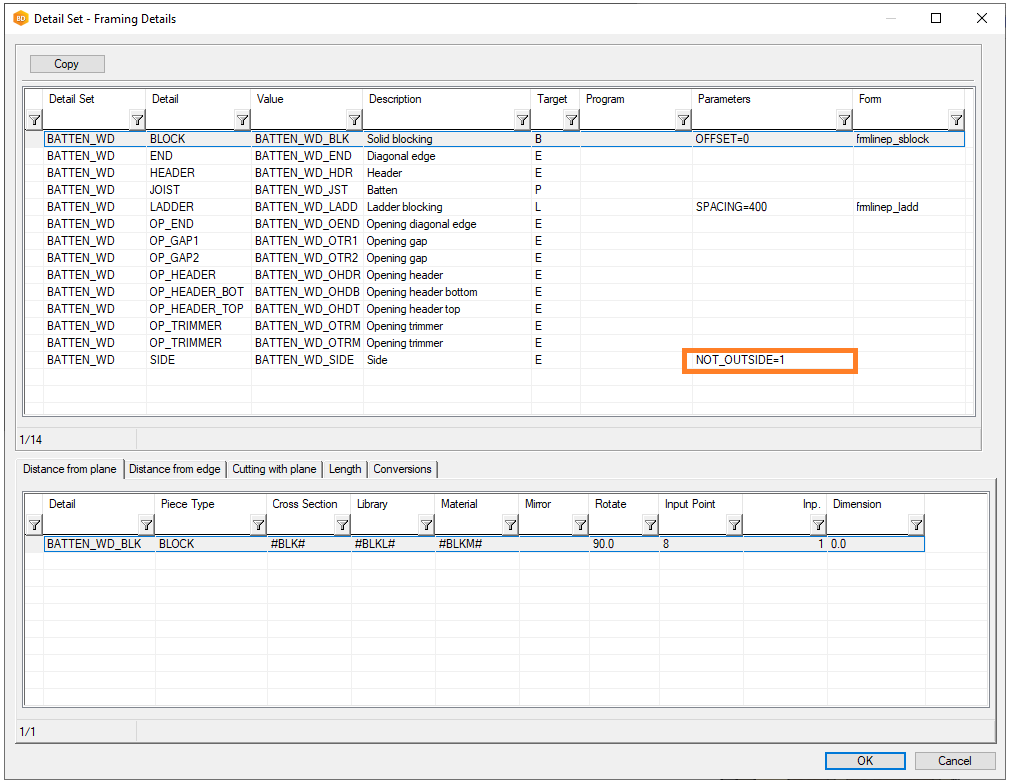Open the Parameters column filter icon

click(x=844, y=120)
